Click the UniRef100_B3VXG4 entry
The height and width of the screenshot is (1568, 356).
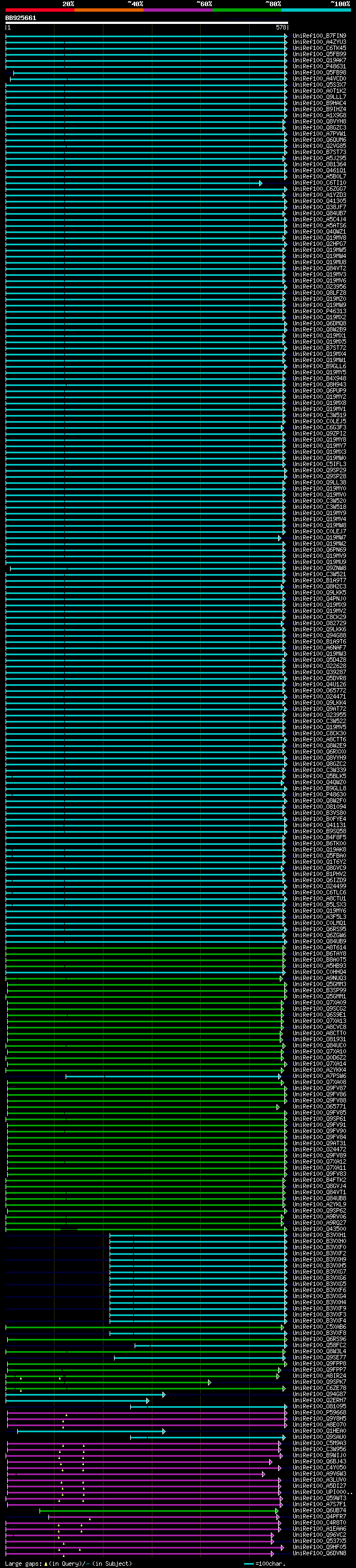coord(319,1296)
